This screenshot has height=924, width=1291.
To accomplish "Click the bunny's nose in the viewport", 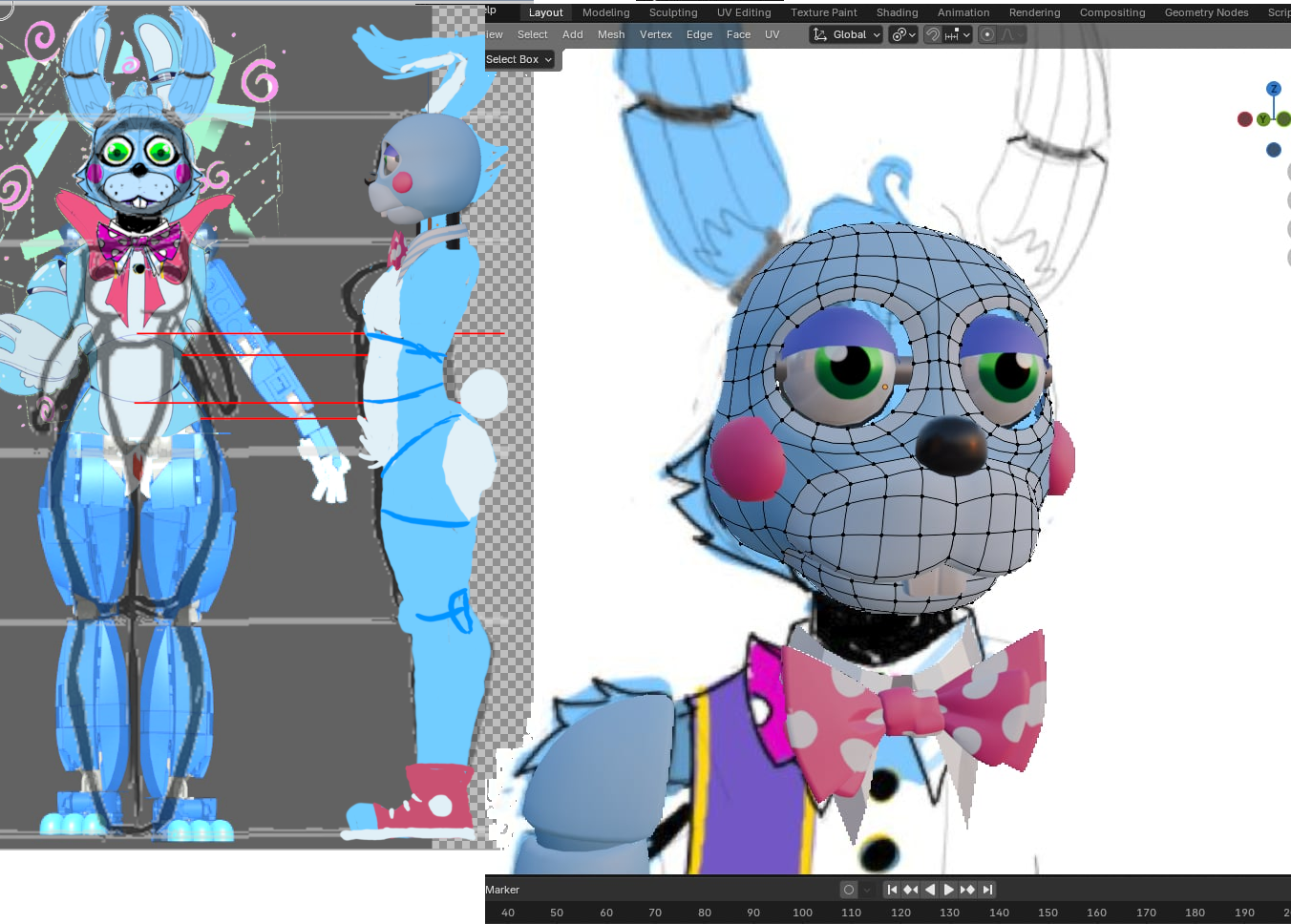I will coord(951,445).
